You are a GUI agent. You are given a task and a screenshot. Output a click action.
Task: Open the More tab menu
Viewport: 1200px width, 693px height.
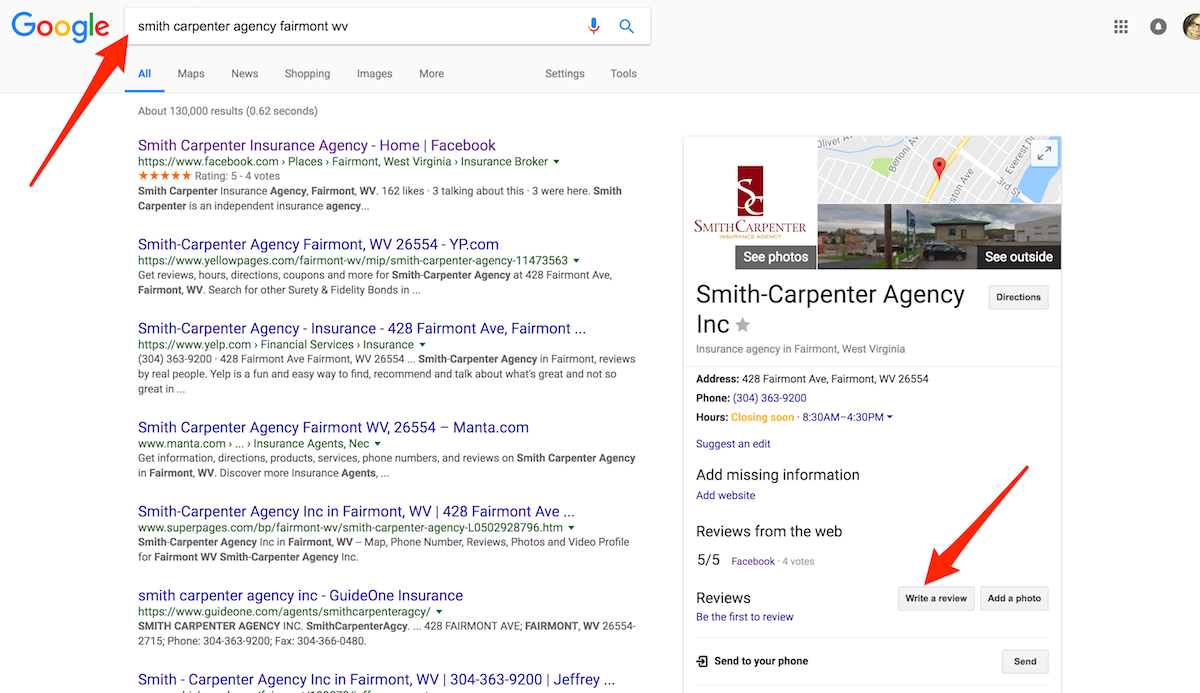pos(431,74)
